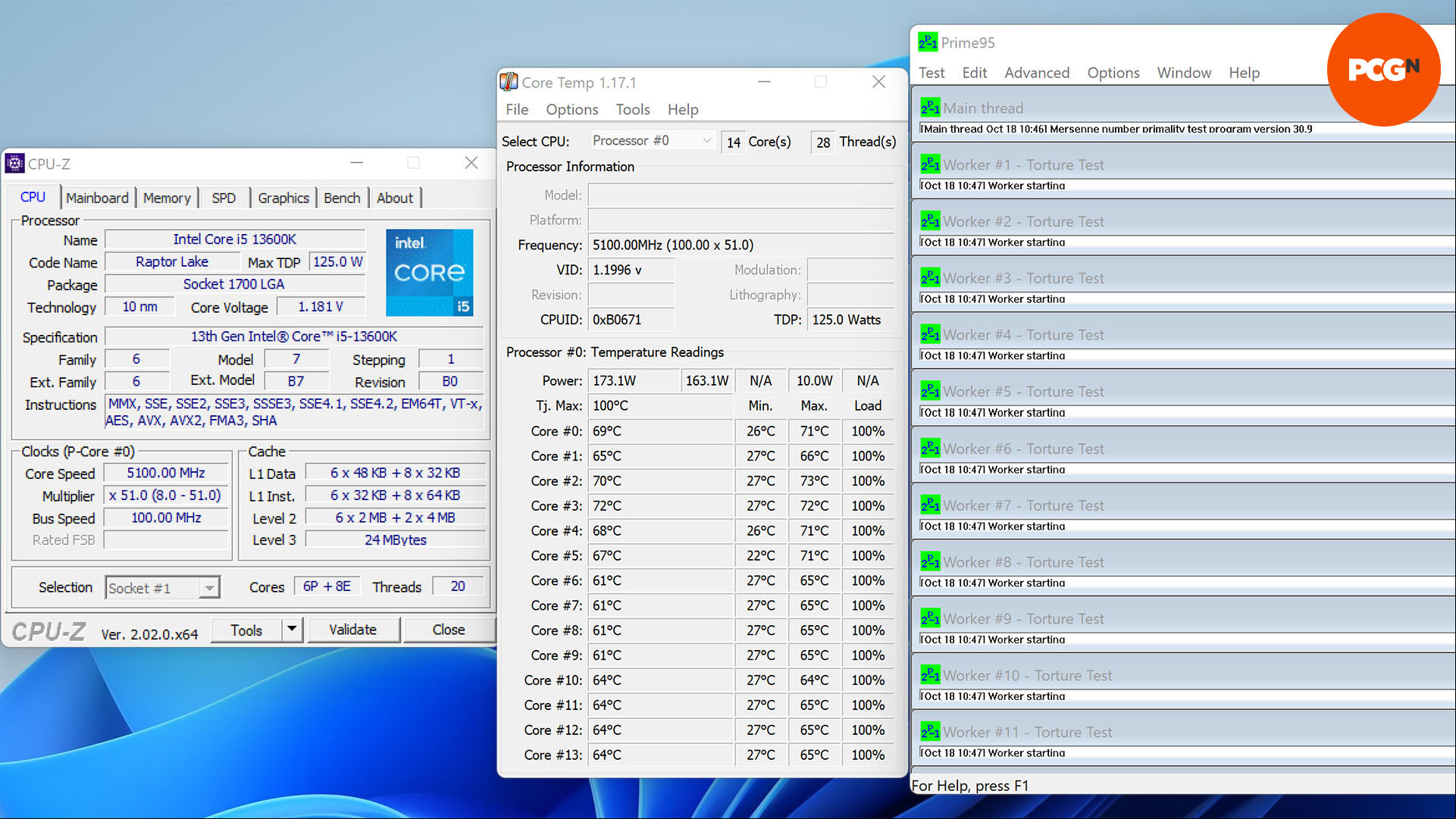Image resolution: width=1456 pixels, height=819 pixels.
Task: Click the Multiplier x 51.0 (8.0 - 51.0) value
Action: [166, 495]
